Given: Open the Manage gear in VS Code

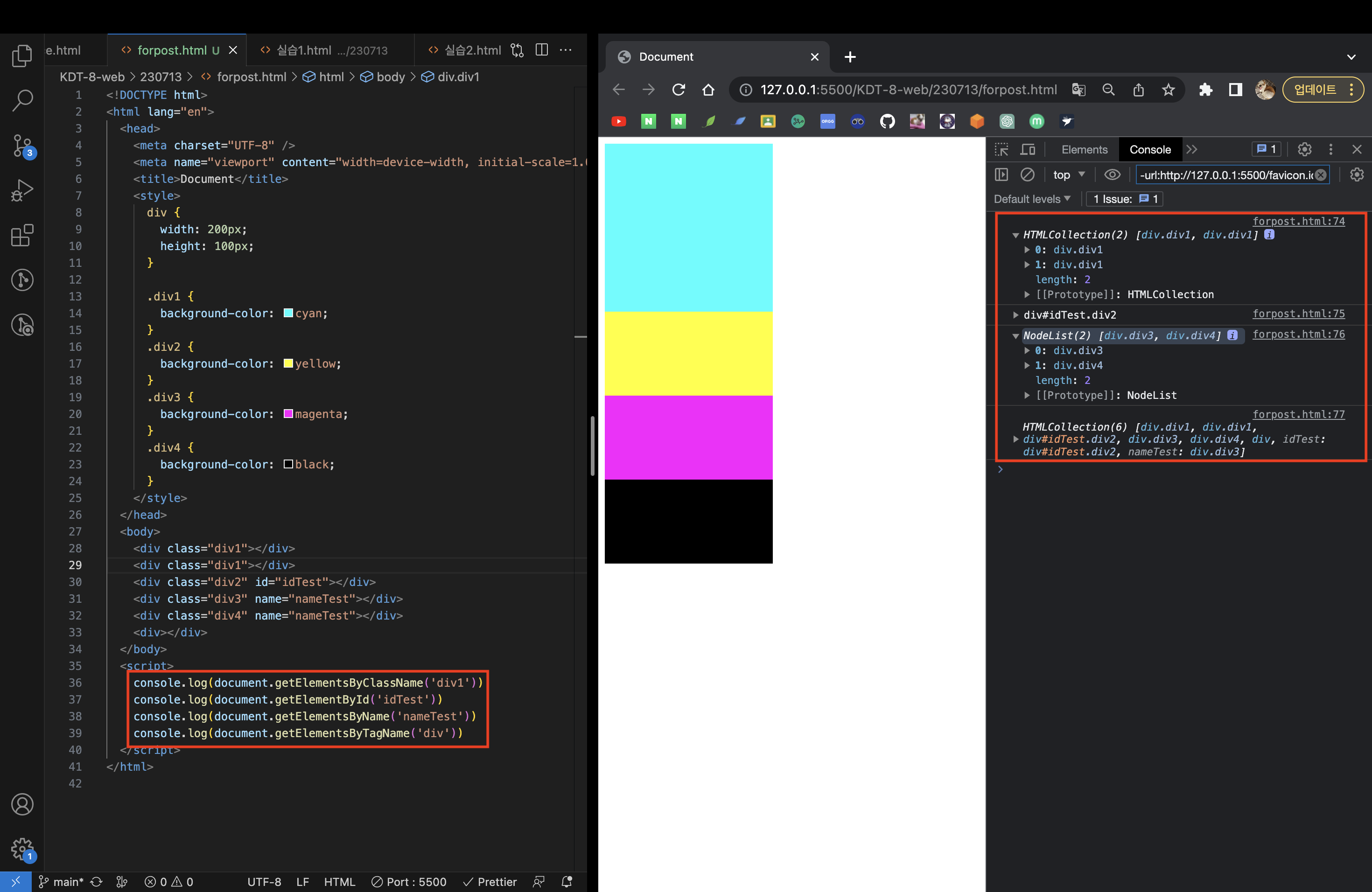Looking at the screenshot, I should coord(22,849).
